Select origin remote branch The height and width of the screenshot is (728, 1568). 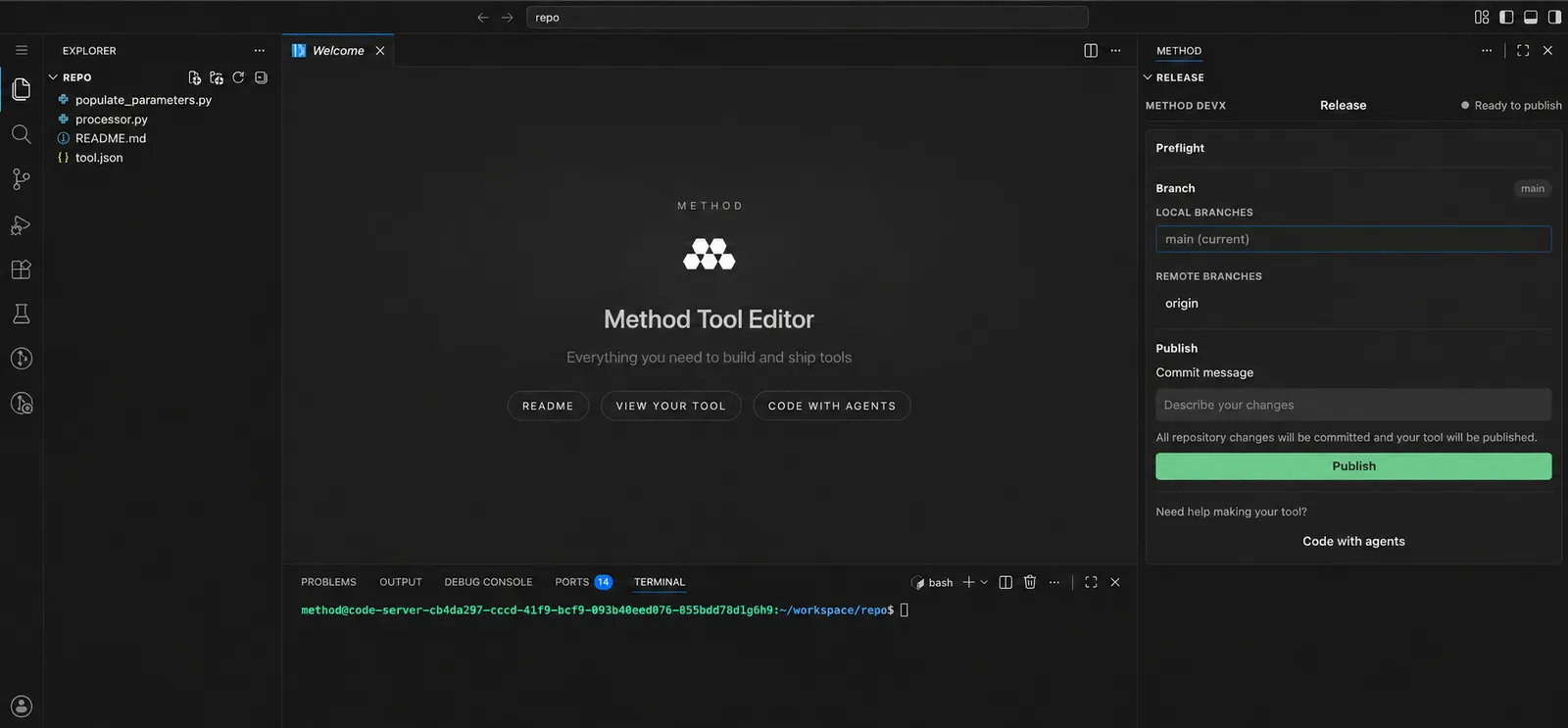(x=1182, y=304)
